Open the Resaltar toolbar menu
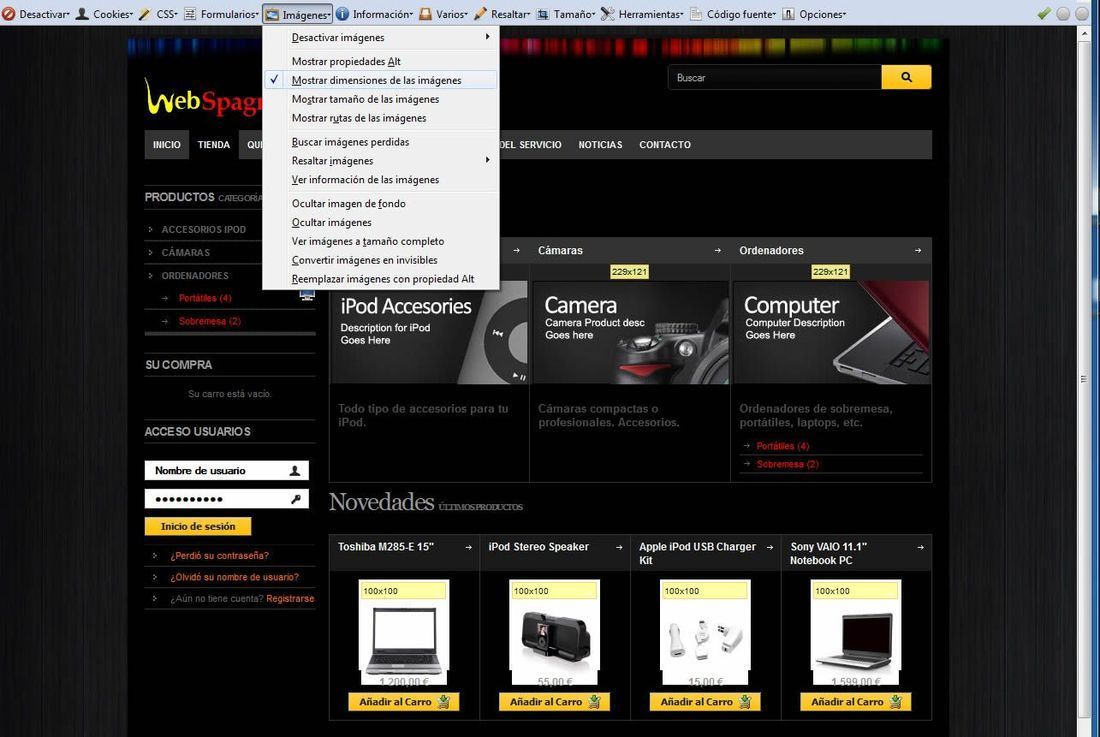 (502, 14)
